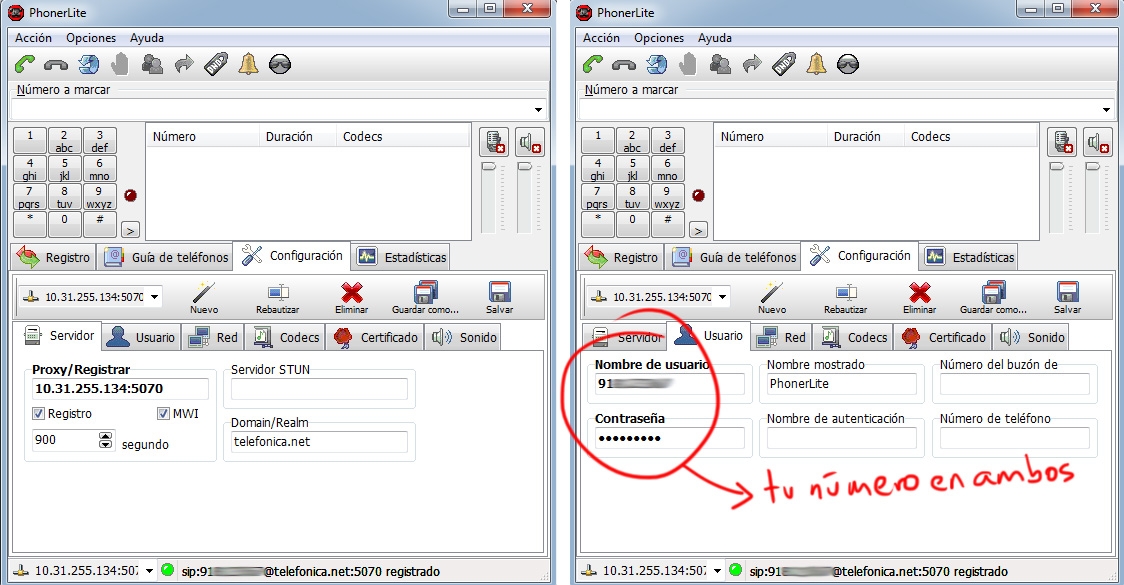1124x585 pixels.
Task: Click Salvar disk button in right window
Action: [x=1067, y=298]
